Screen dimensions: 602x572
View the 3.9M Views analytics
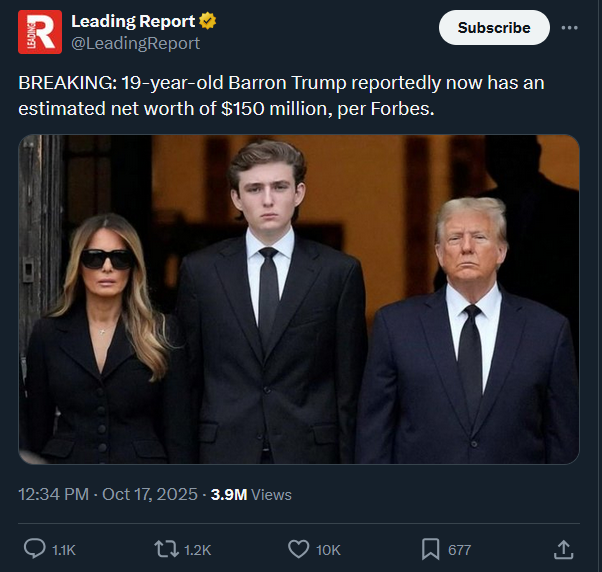tap(251, 494)
